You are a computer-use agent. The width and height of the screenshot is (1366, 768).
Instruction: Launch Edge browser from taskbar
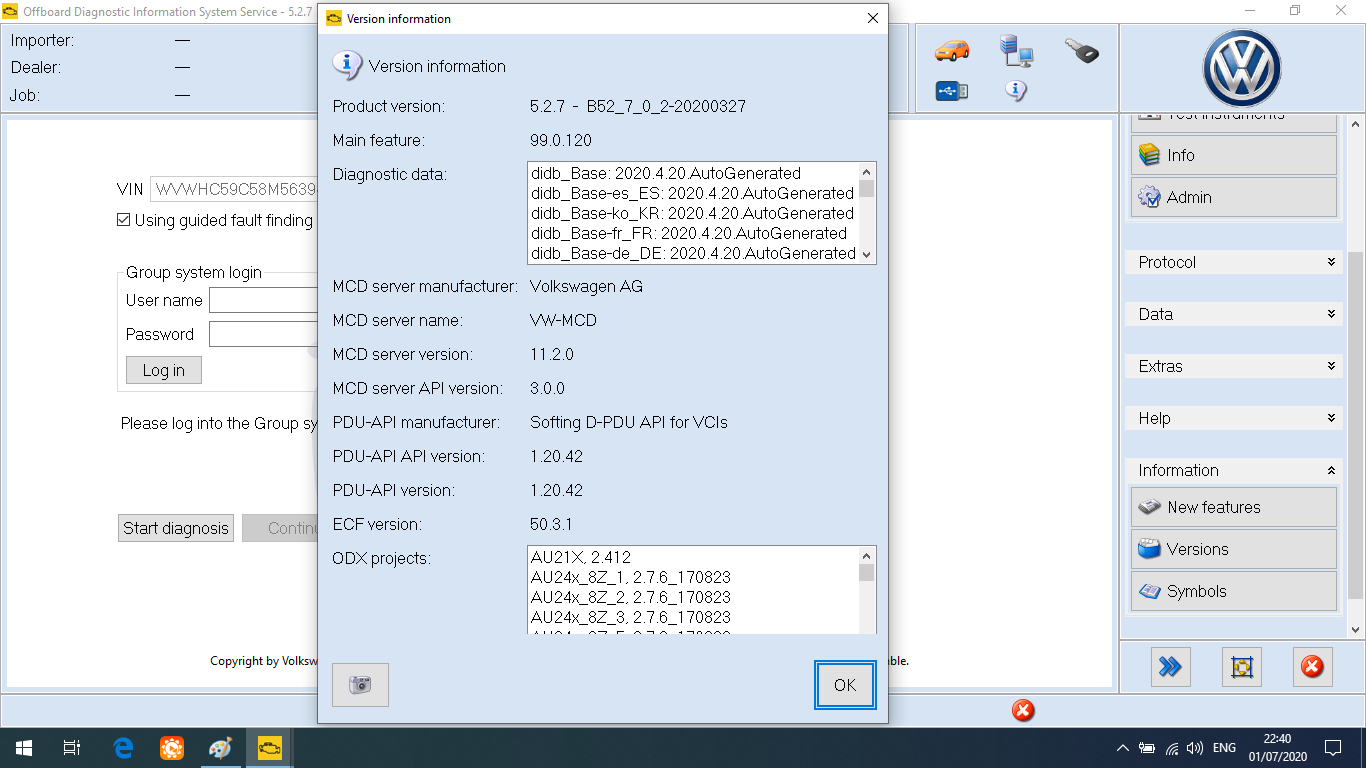(x=123, y=748)
